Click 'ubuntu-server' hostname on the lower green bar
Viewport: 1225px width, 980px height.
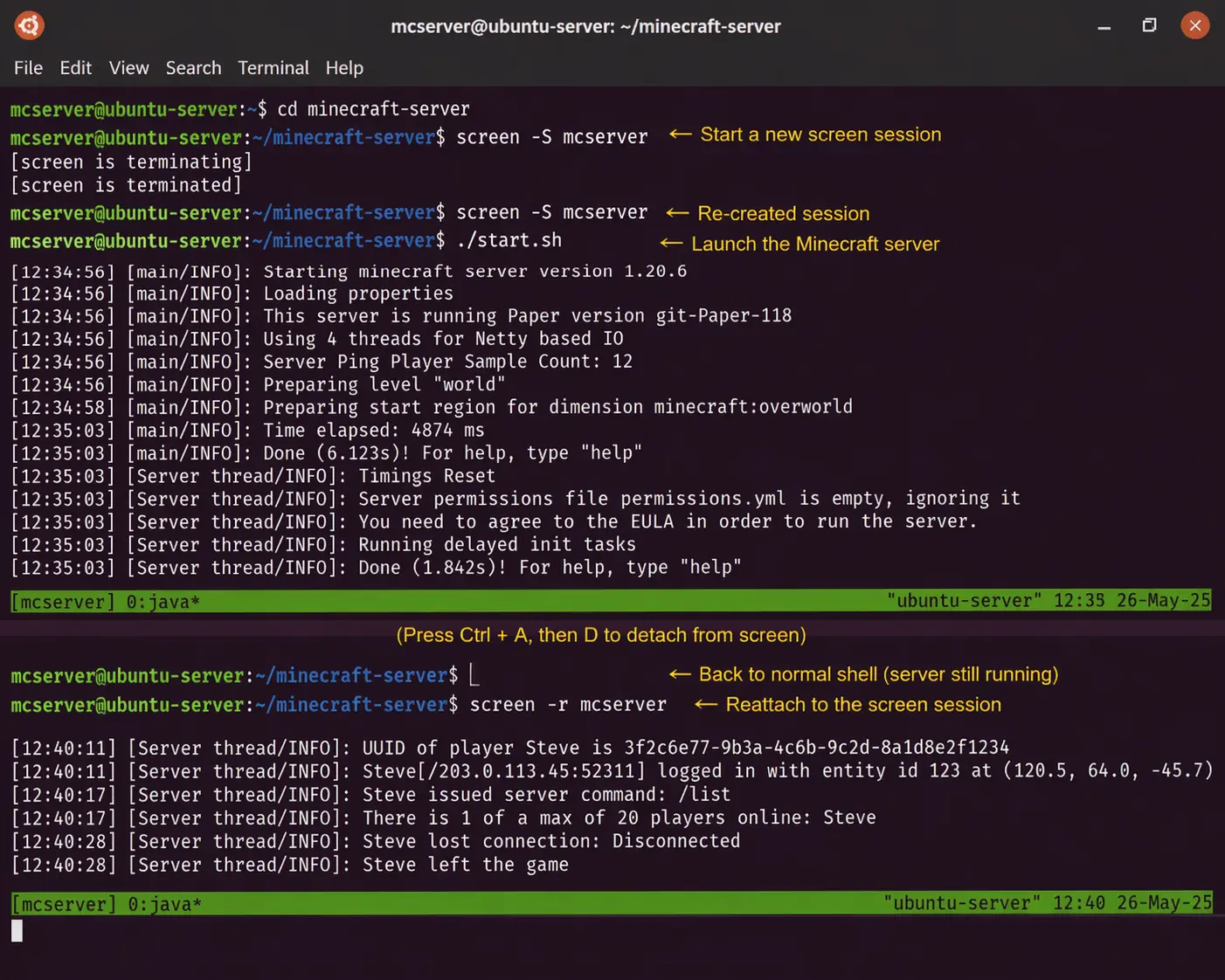tap(963, 902)
